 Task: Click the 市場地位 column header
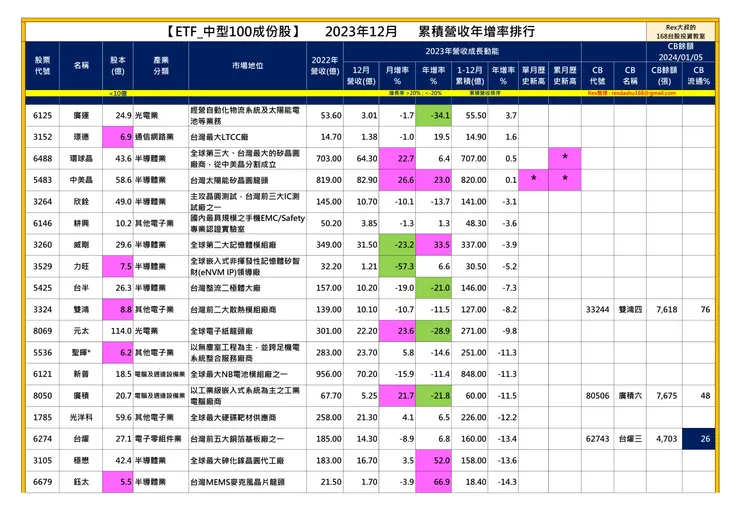click(x=247, y=66)
